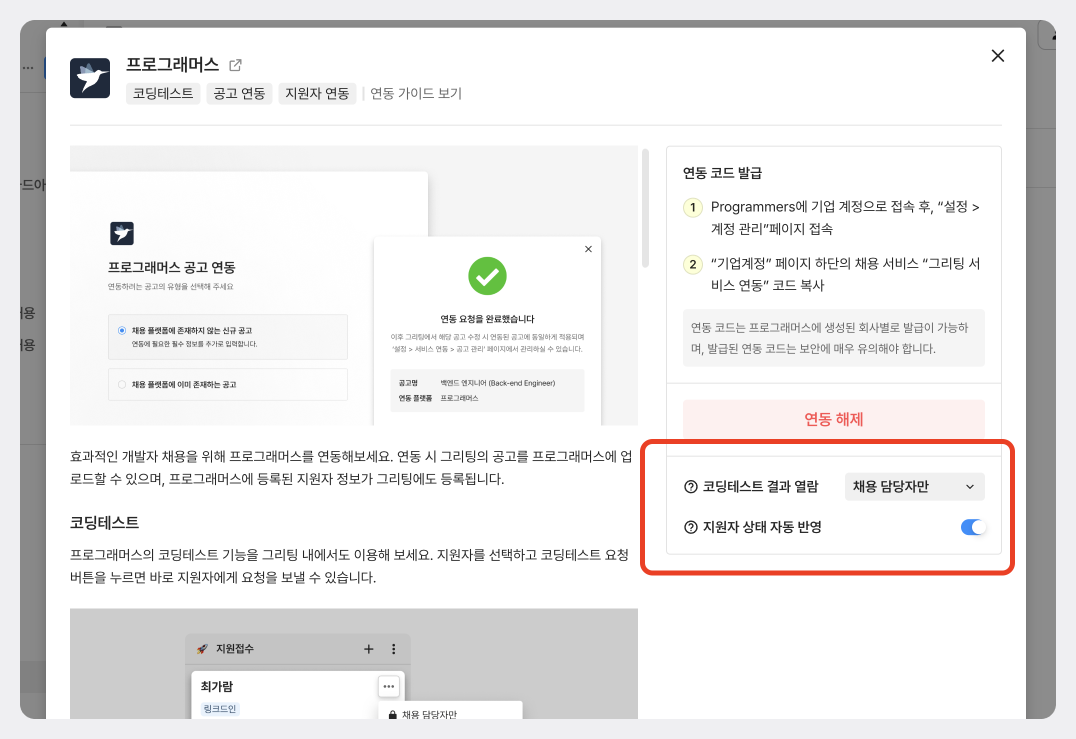Select the 지원자 연동 tag

coord(317,93)
